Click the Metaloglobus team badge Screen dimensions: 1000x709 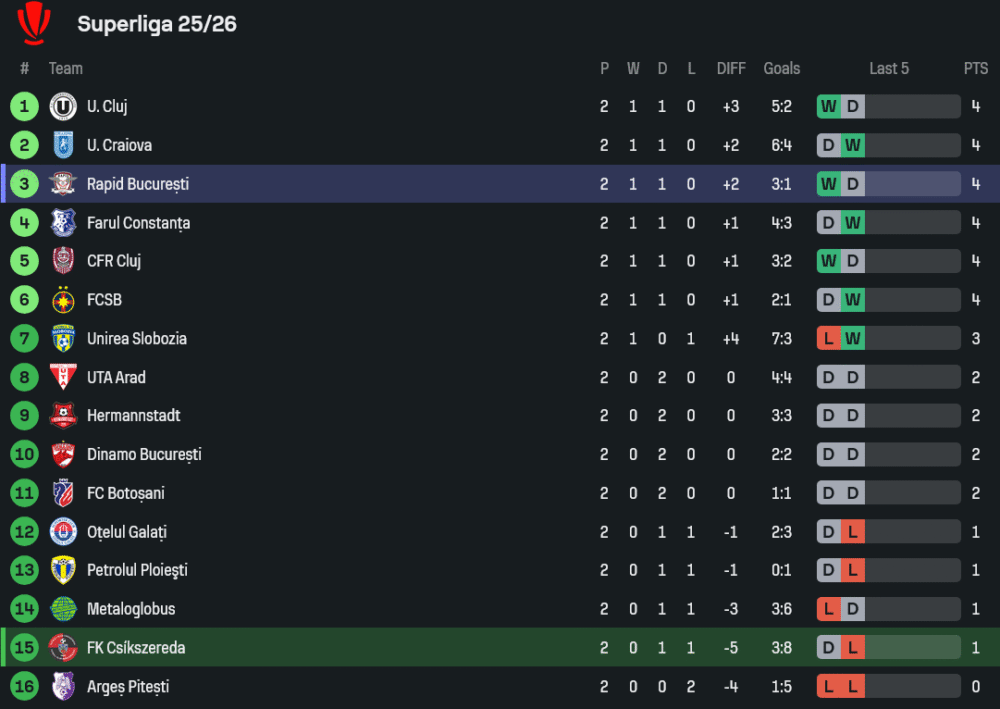[63, 609]
